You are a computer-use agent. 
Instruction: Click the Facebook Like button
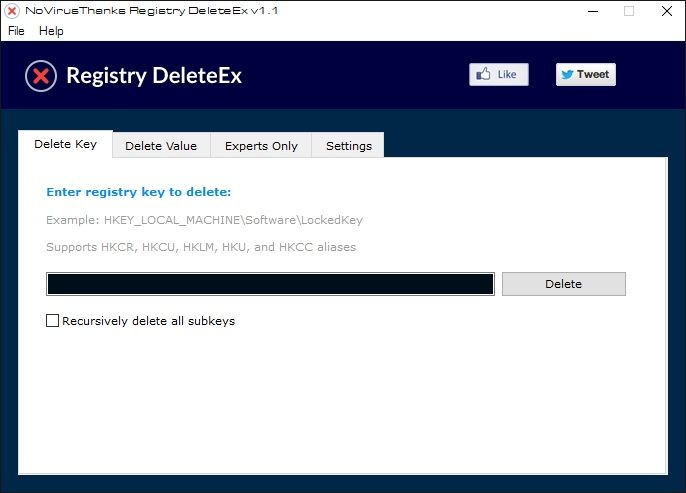(499, 74)
